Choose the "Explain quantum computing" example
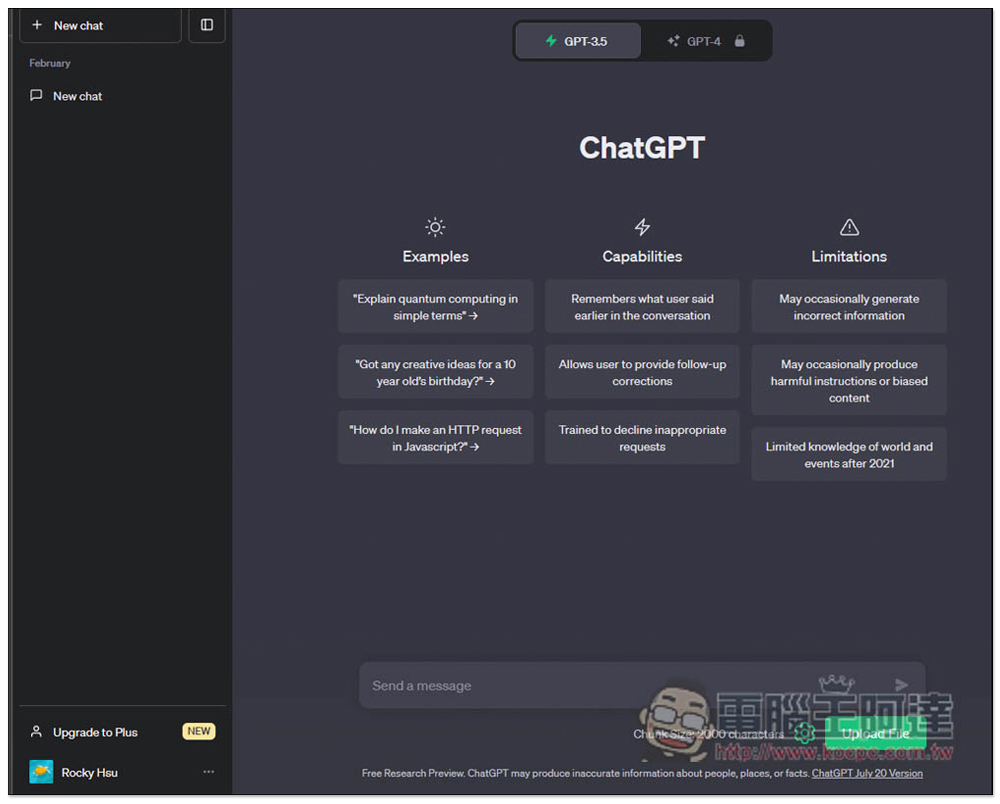 pos(436,307)
